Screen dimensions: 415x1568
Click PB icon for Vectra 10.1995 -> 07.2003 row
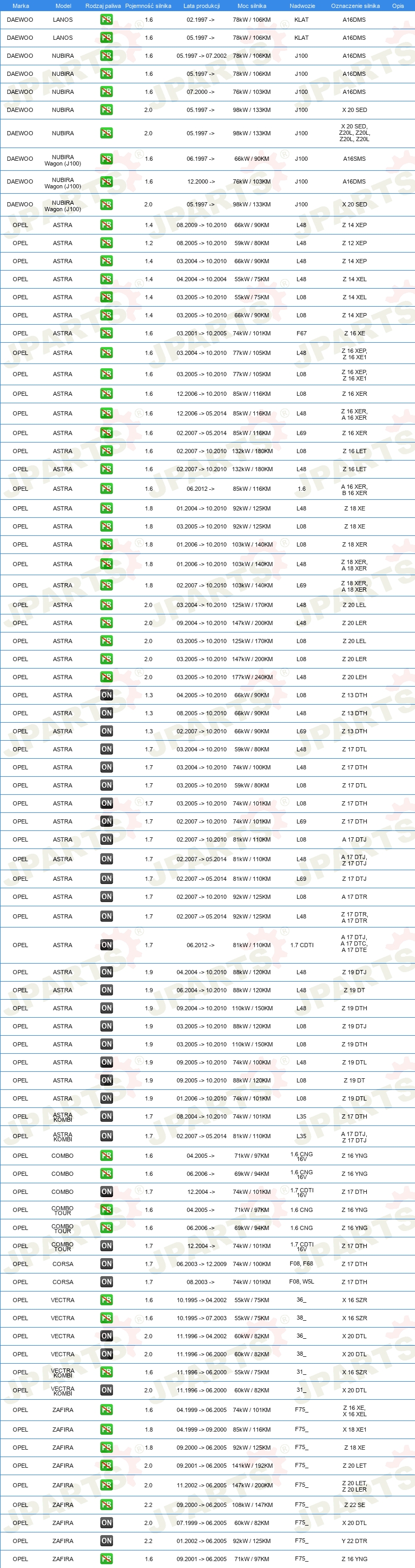pyautogui.click(x=107, y=1318)
